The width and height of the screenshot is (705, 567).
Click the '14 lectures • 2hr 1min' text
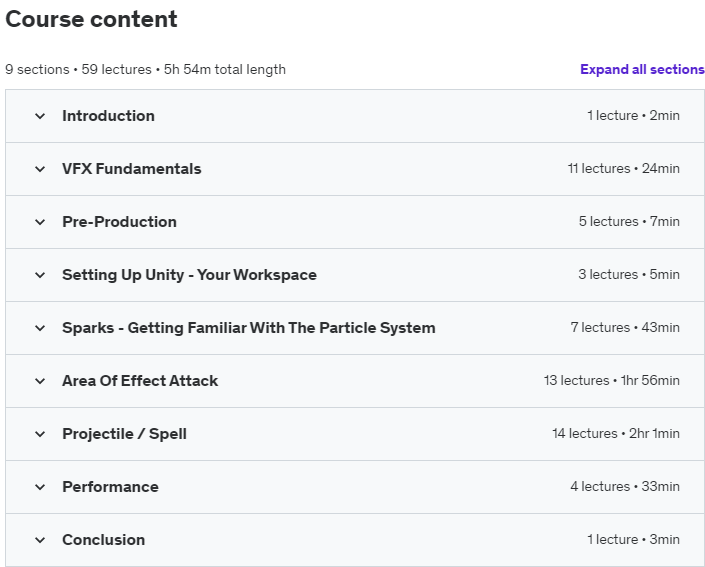point(616,434)
